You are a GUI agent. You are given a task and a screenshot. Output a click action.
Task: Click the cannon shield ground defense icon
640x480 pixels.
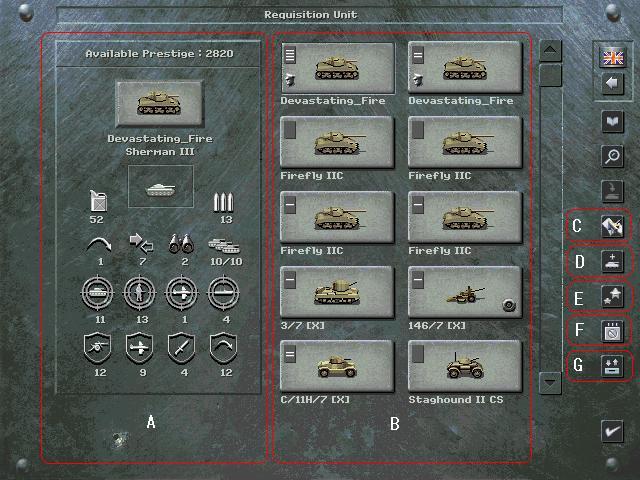click(x=97, y=348)
